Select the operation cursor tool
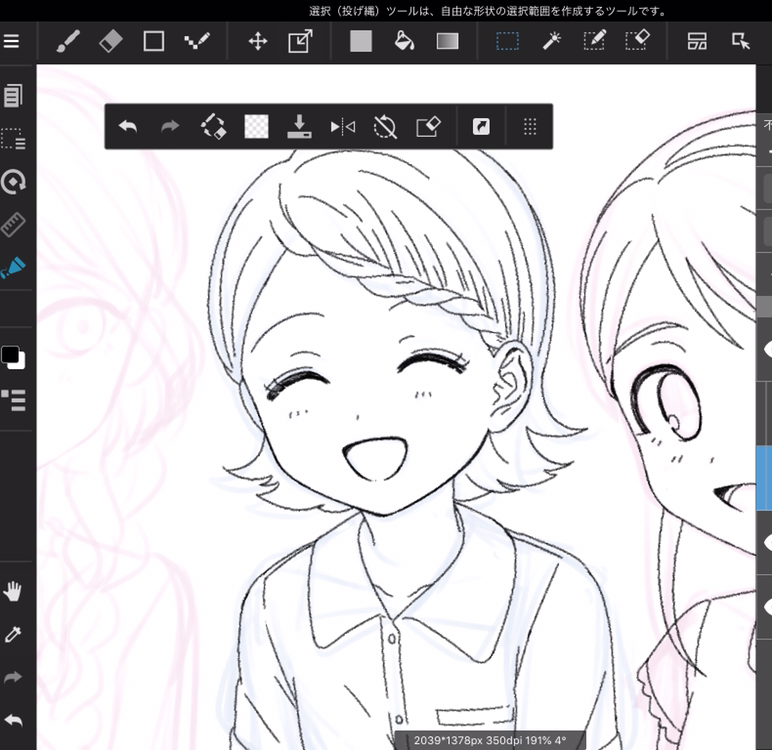Viewport: 772px width, 750px height. pyautogui.click(x=740, y=41)
